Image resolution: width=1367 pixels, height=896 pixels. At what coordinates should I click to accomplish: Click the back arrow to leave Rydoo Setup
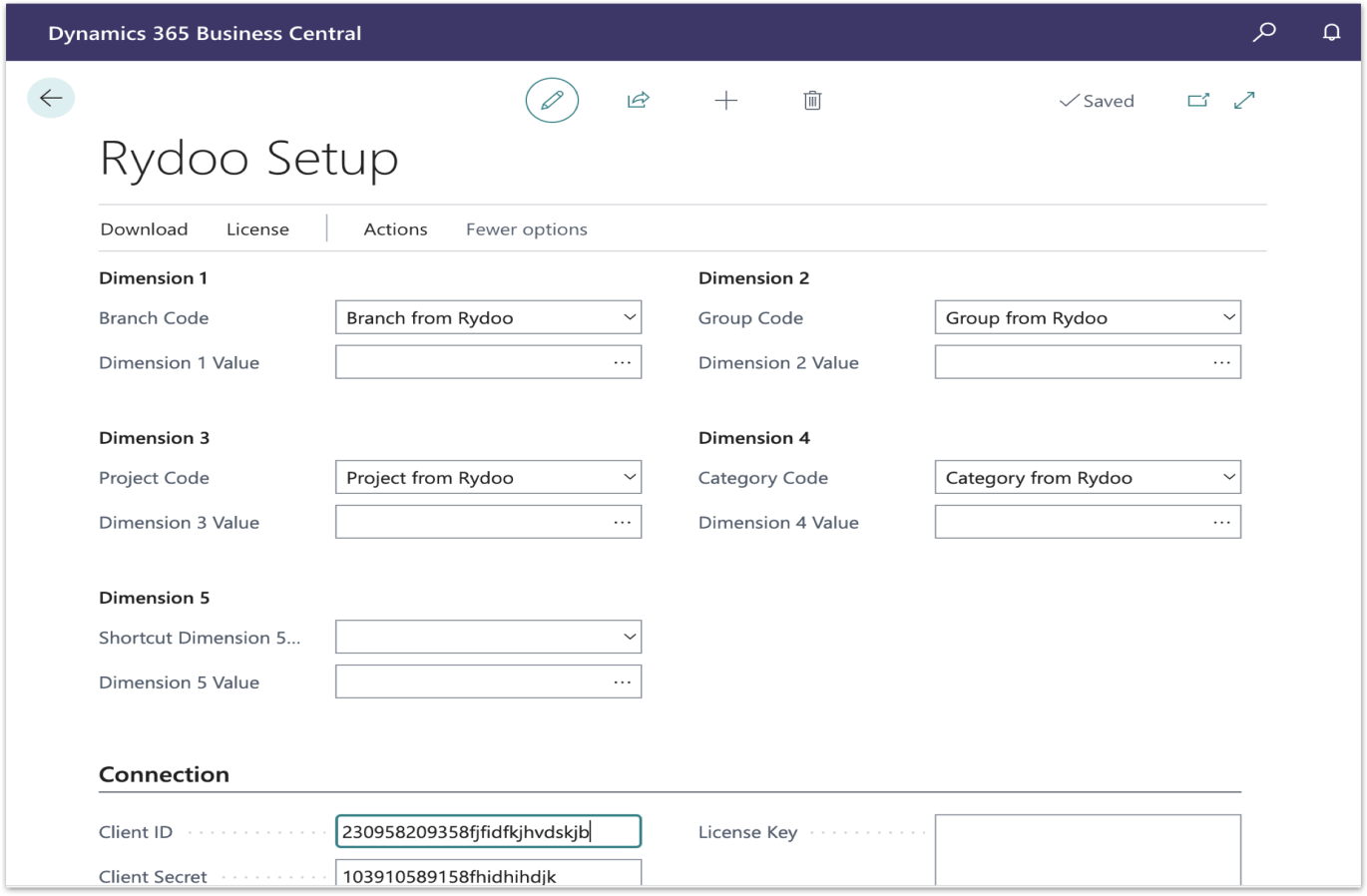point(50,98)
